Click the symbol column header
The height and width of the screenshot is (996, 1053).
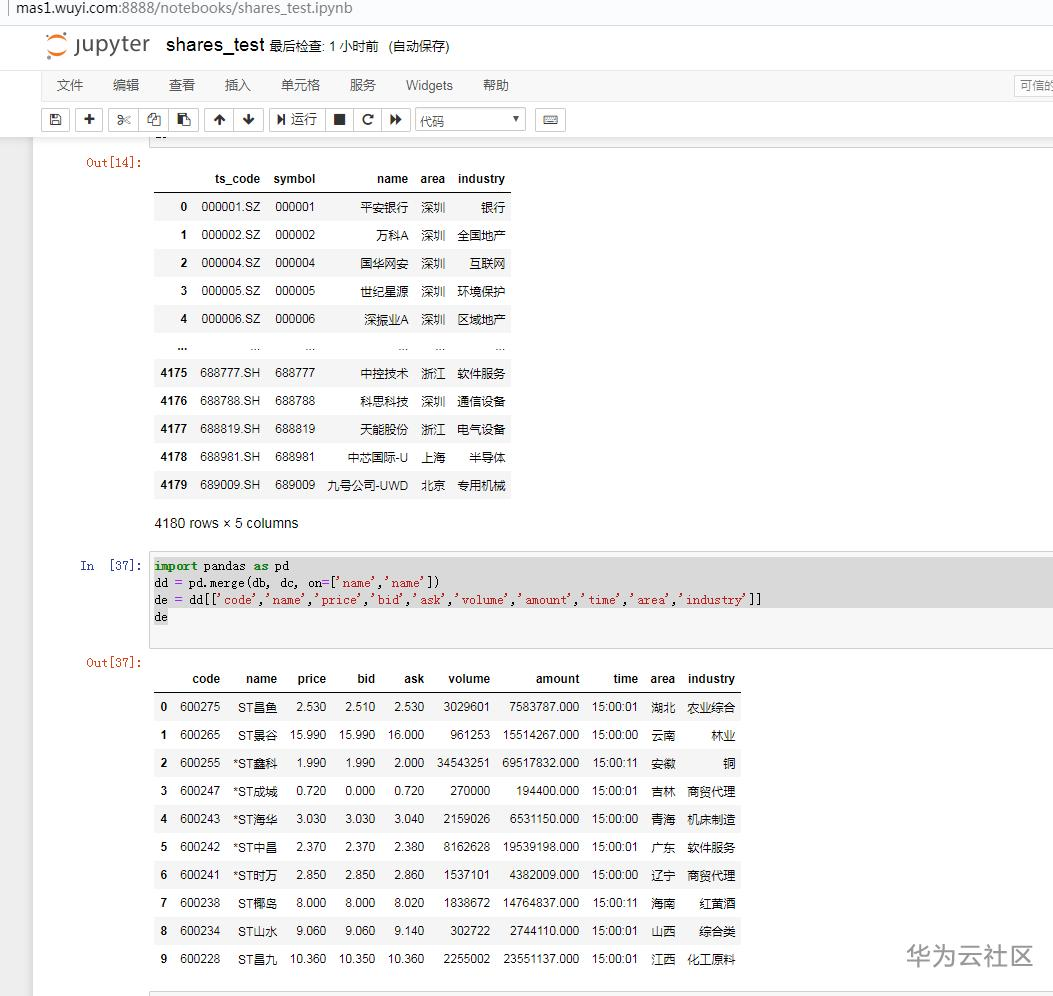[x=294, y=179]
